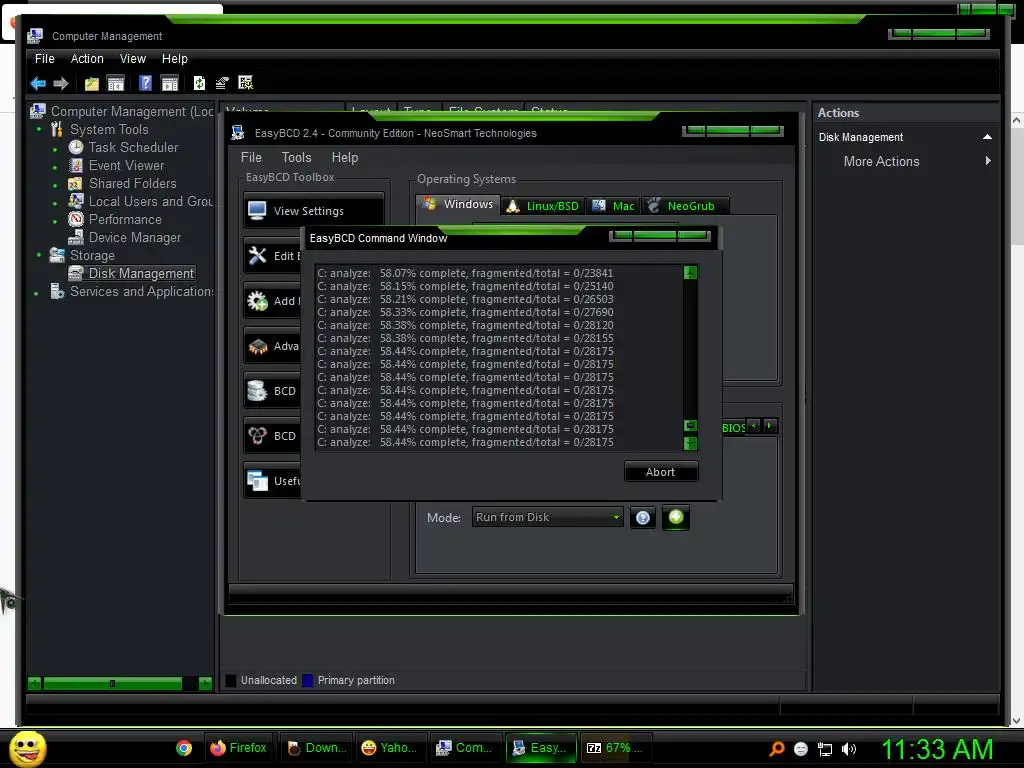Expand the Task Scheduler tree node
Screen dimensions: 1024x768
click(55, 149)
